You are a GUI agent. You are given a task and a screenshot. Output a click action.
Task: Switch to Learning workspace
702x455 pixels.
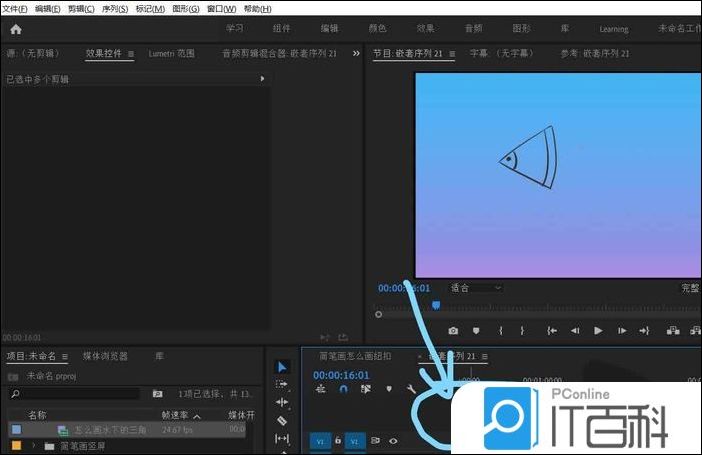click(x=613, y=29)
